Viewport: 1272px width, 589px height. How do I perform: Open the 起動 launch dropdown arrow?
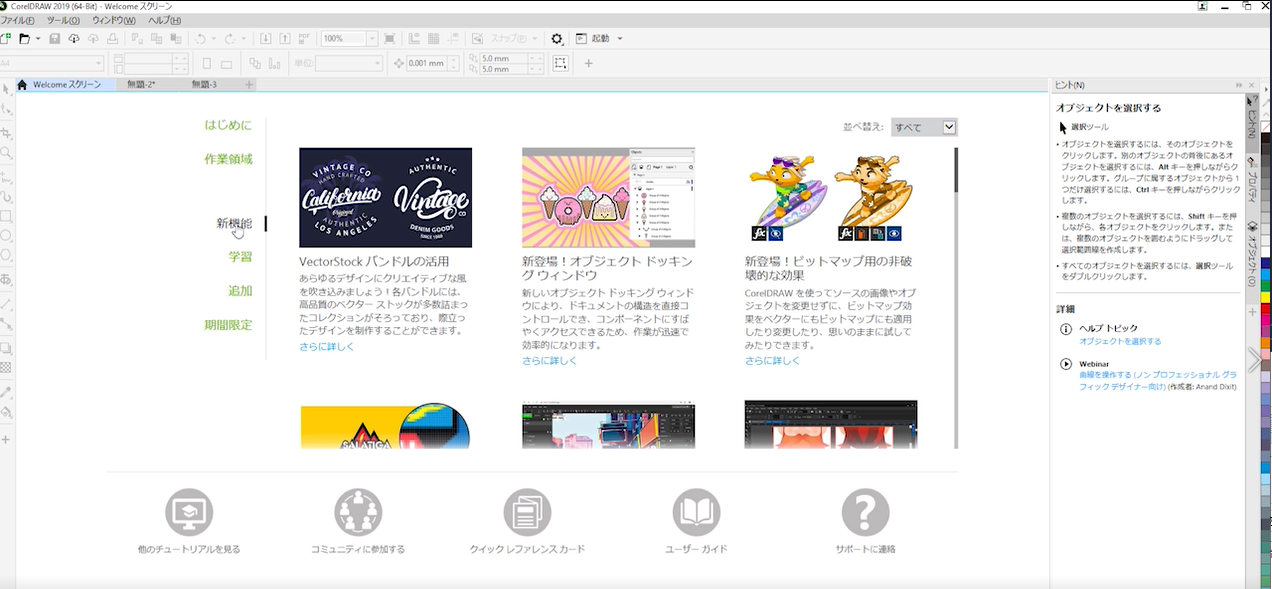coord(620,39)
